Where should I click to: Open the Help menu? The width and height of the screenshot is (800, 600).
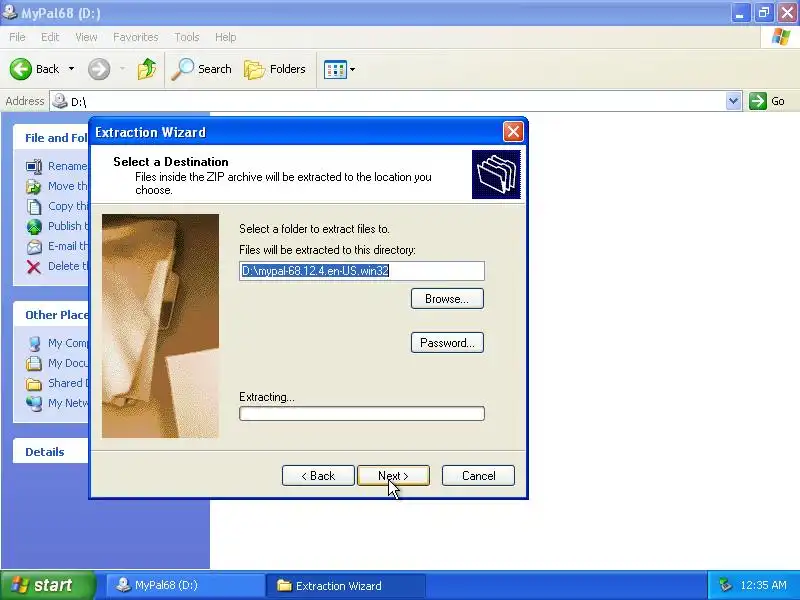pyautogui.click(x=226, y=37)
